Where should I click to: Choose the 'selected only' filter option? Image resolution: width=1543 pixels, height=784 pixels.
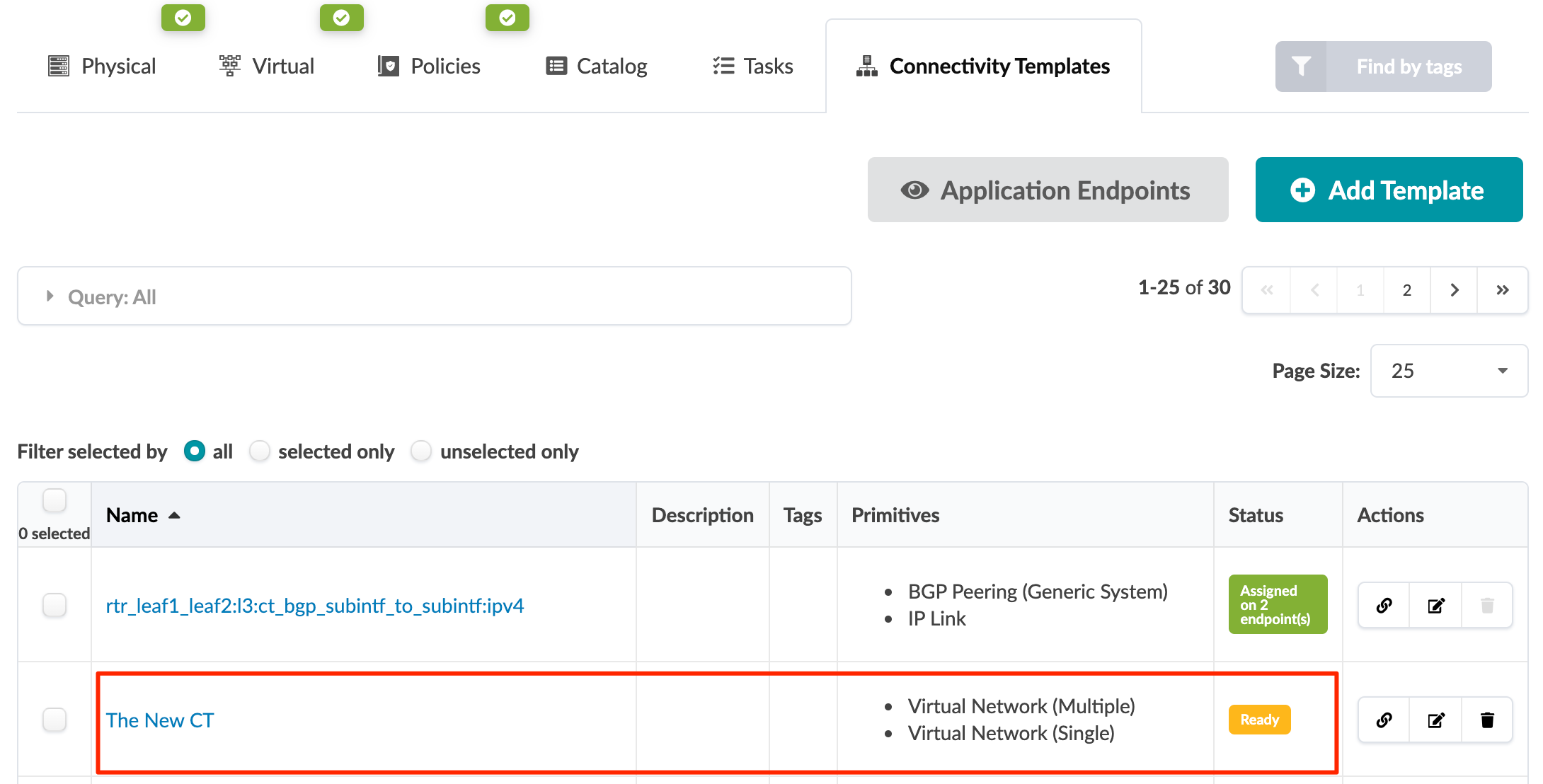pos(260,451)
